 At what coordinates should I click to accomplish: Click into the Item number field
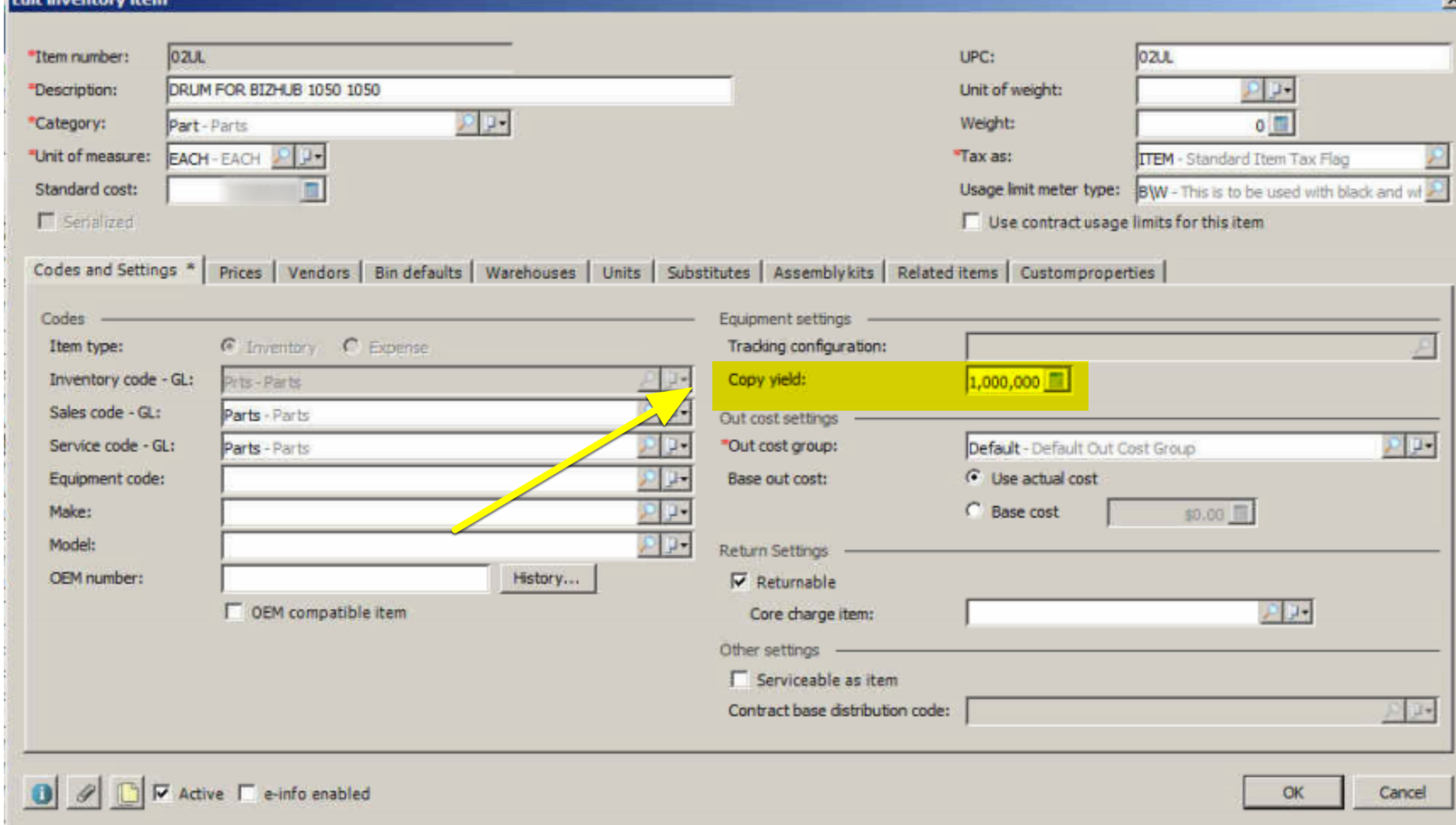pos(340,57)
